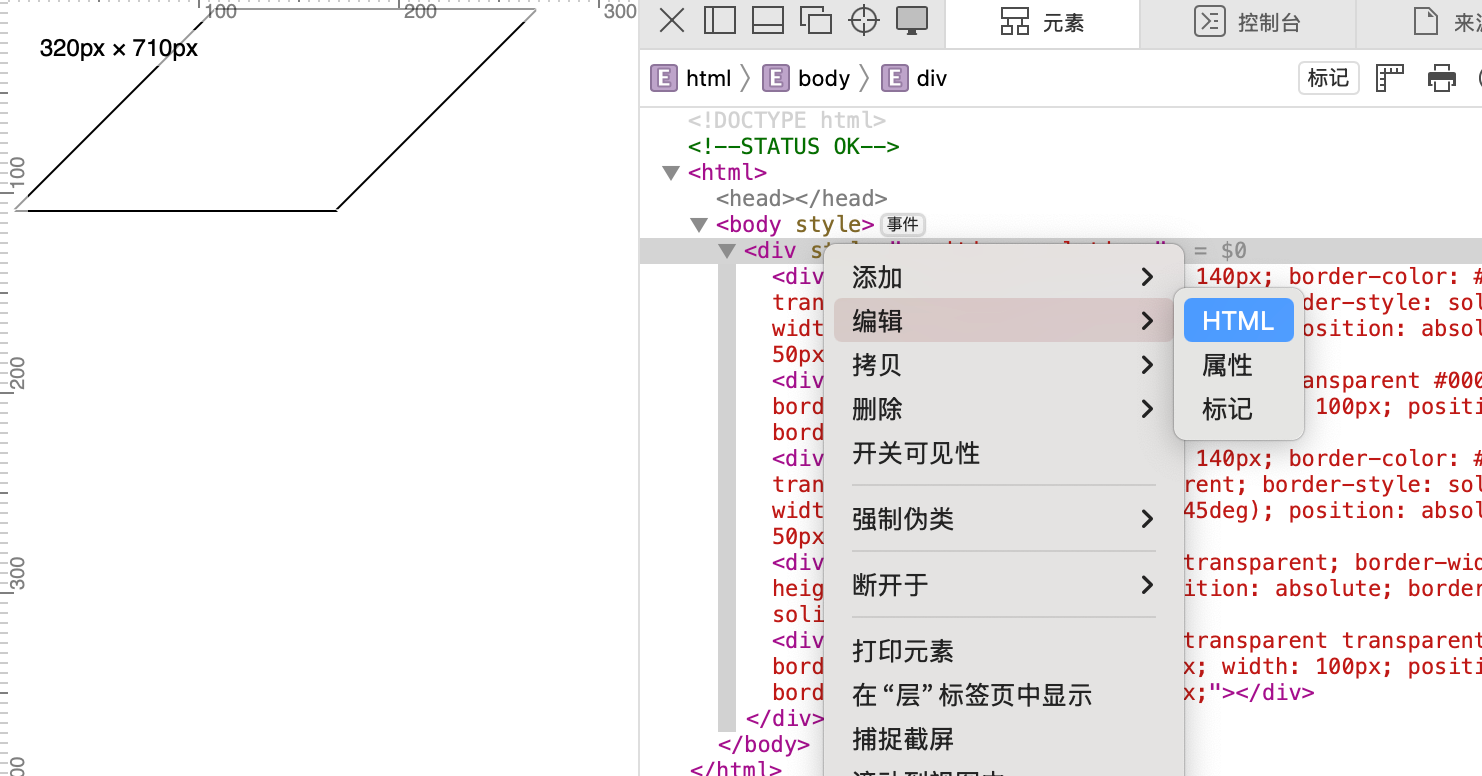
Task: Select the html breadcrumb item
Action: tap(691, 78)
